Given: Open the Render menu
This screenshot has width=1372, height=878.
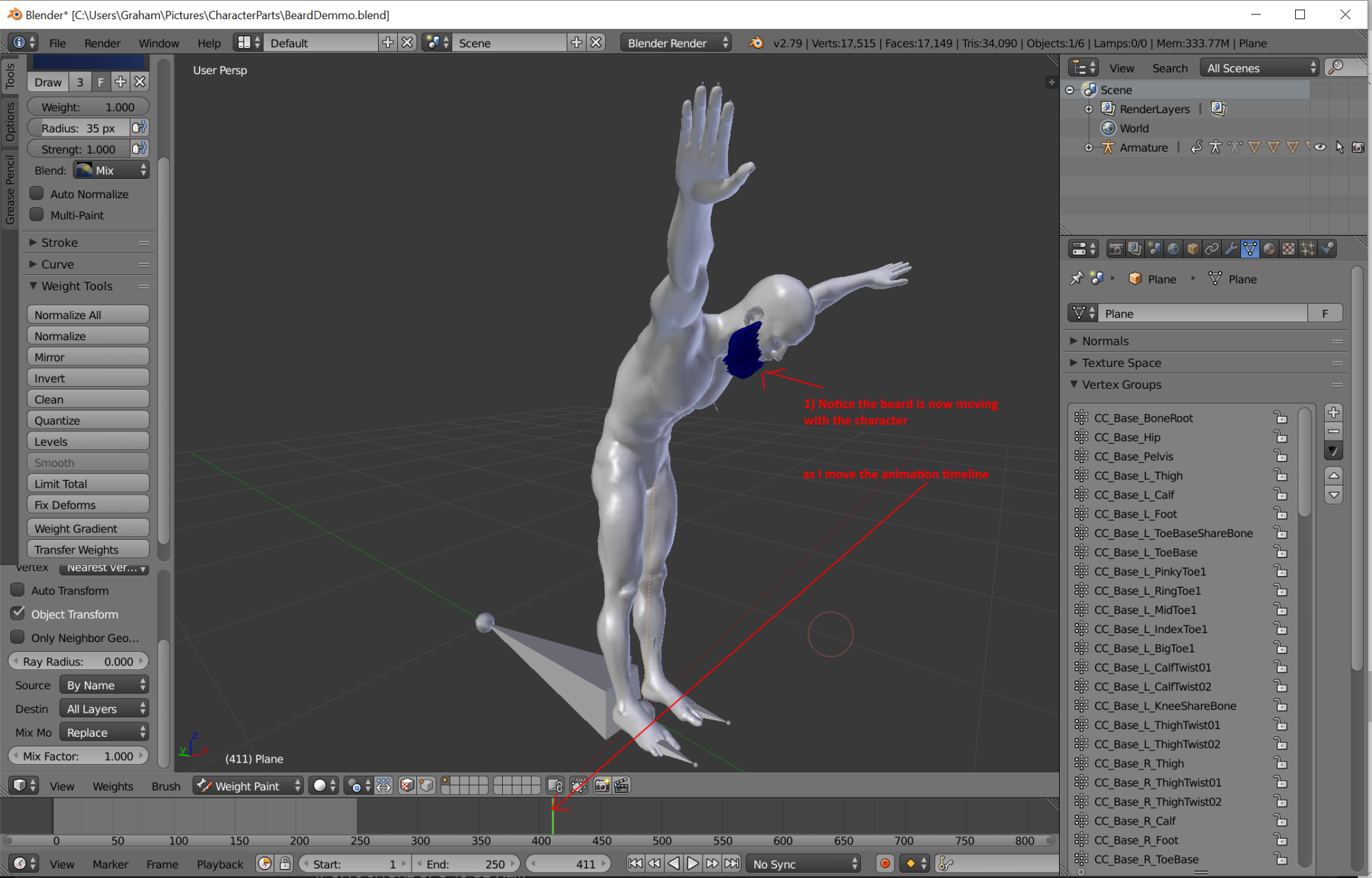Looking at the screenshot, I should [x=102, y=43].
